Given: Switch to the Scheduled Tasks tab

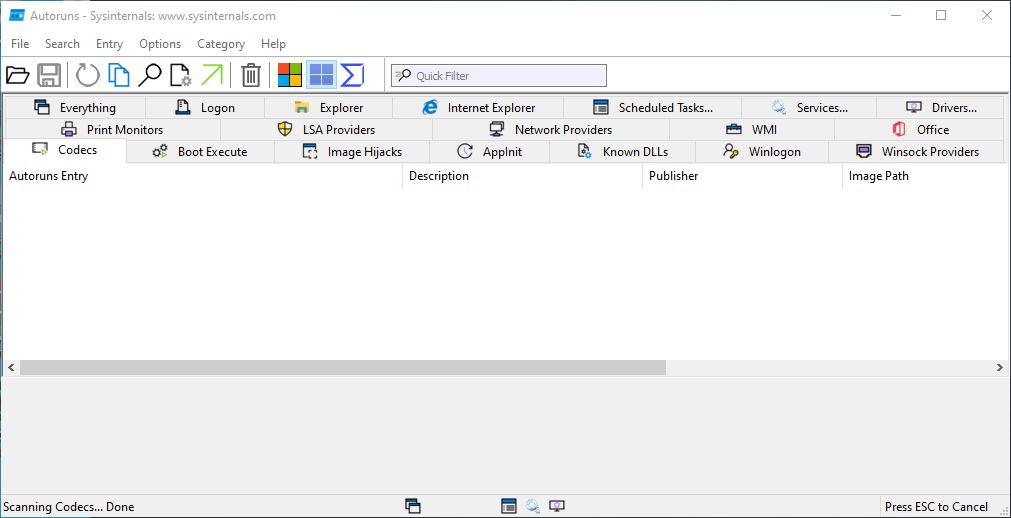Looking at the screenshot, I should coord(653,108).
